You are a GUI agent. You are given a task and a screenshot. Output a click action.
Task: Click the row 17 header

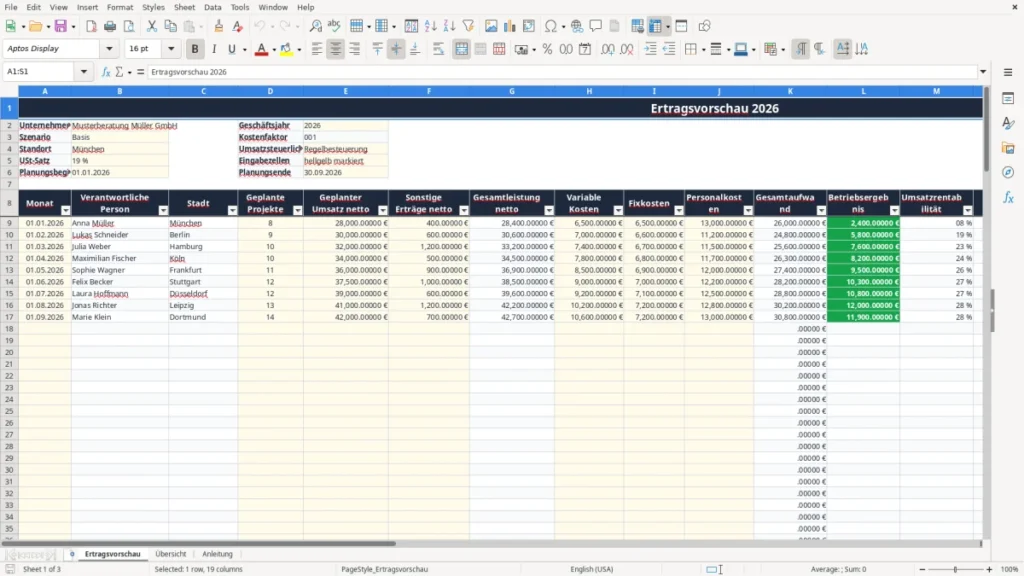(9, 317)
